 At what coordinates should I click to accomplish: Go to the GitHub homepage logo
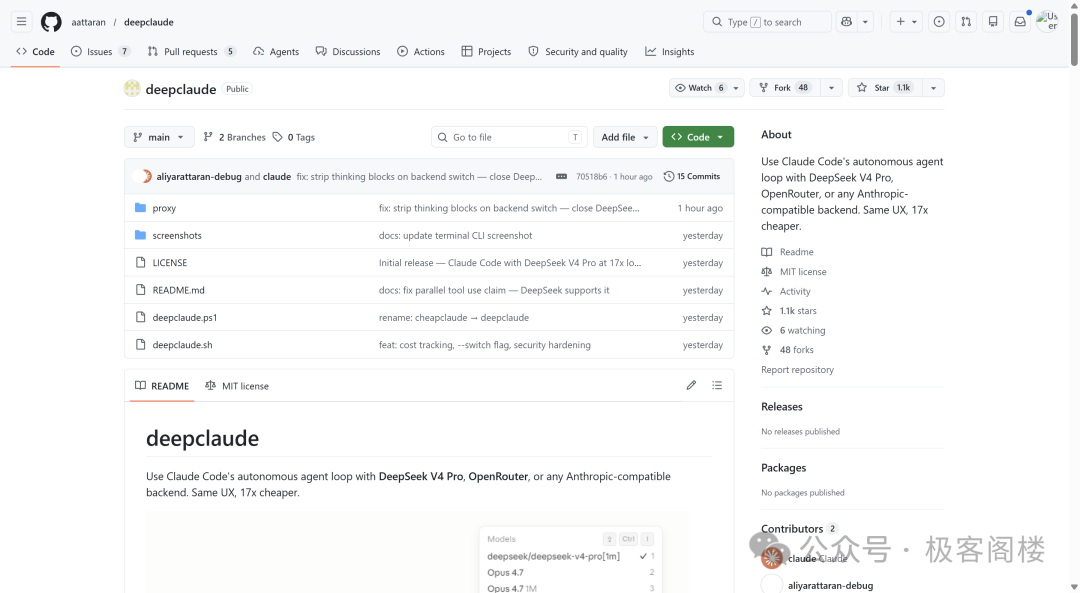[x=51, y=22]
